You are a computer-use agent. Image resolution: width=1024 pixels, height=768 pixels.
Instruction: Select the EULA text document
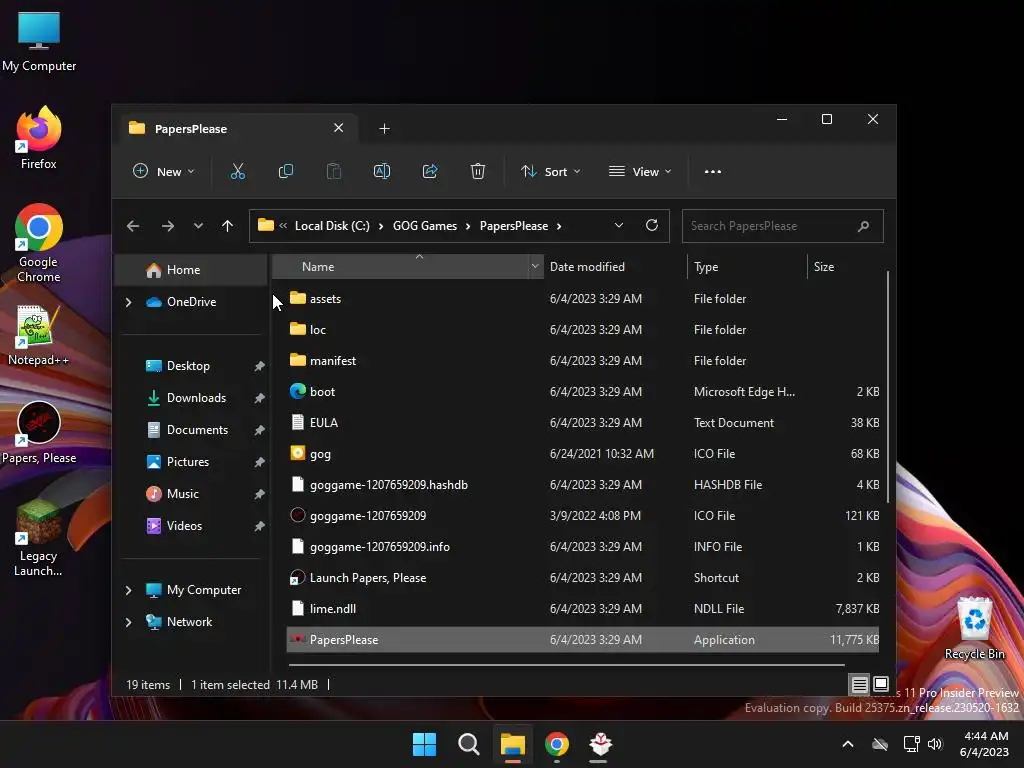[x=583, y=423]
